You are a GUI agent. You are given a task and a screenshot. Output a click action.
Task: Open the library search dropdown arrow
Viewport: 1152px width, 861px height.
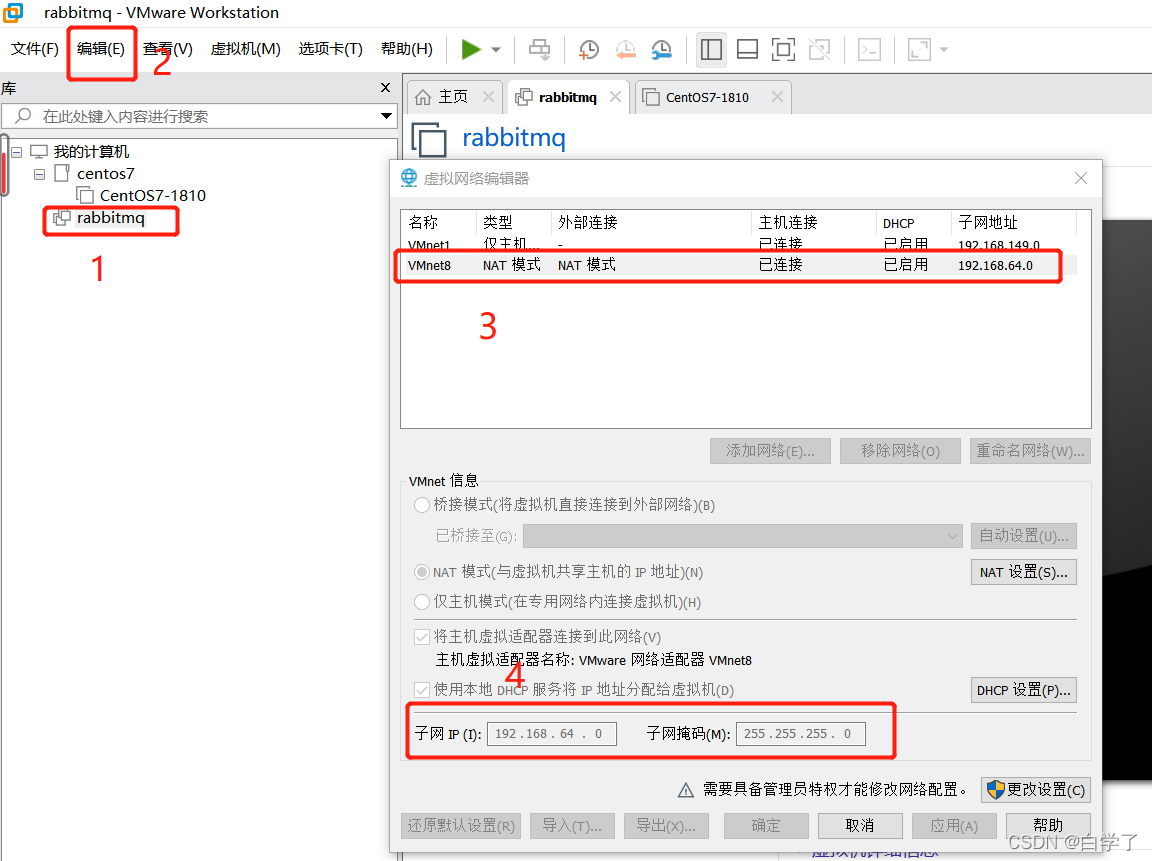coord(386,116)
